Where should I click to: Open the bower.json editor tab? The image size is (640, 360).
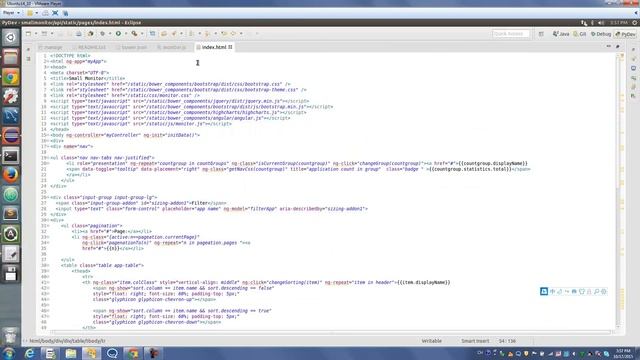point(131,47)
